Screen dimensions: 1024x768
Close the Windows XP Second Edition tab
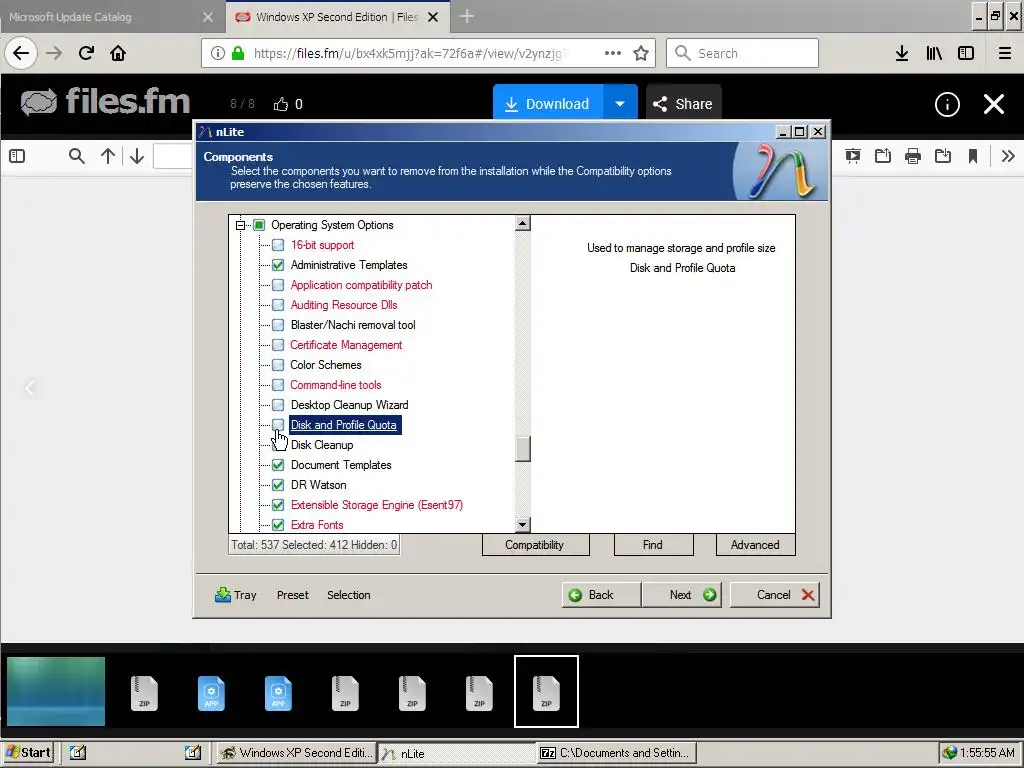pos(433,17)
